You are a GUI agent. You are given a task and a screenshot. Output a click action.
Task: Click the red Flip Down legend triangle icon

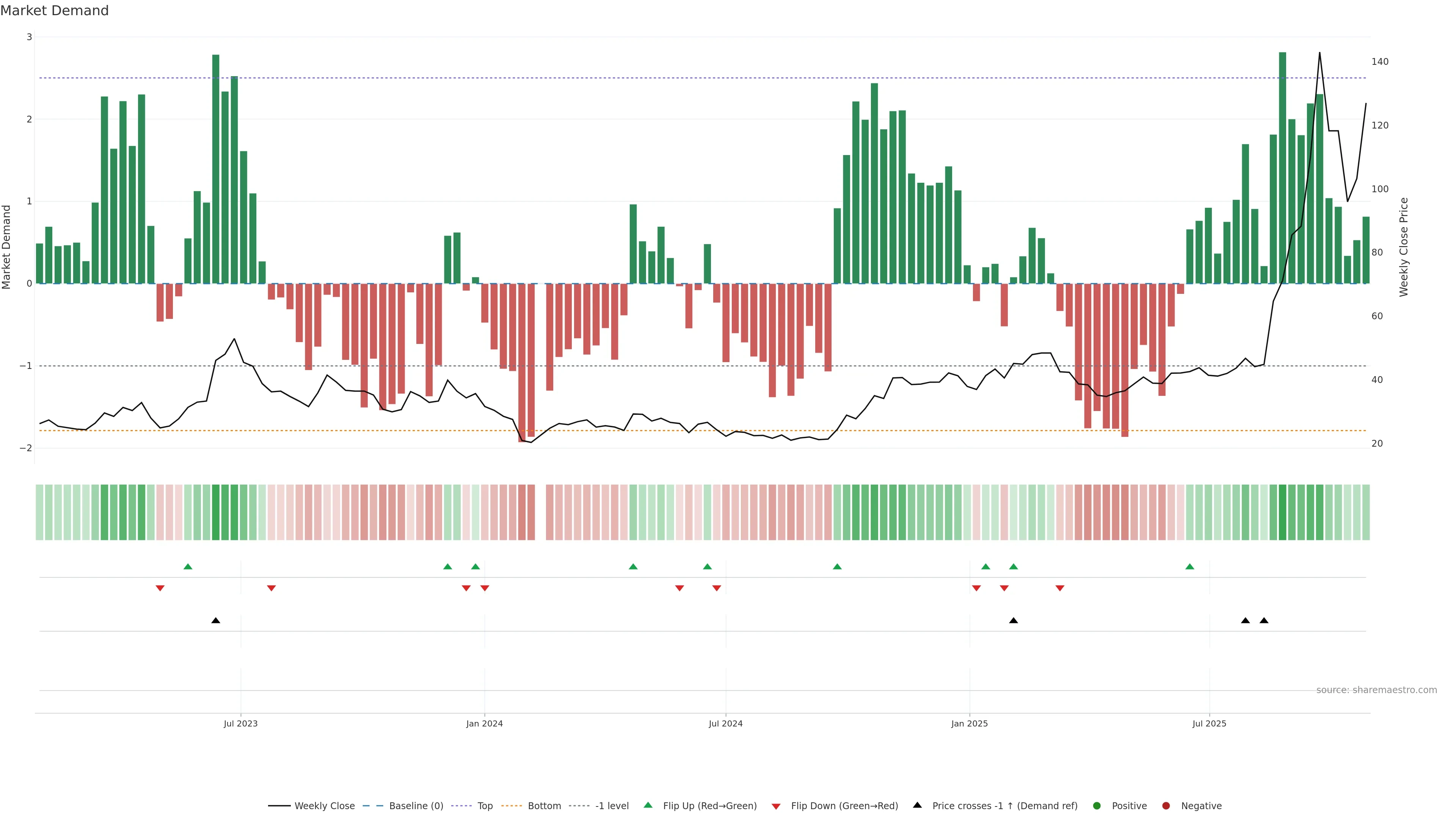tap(776, 806)
